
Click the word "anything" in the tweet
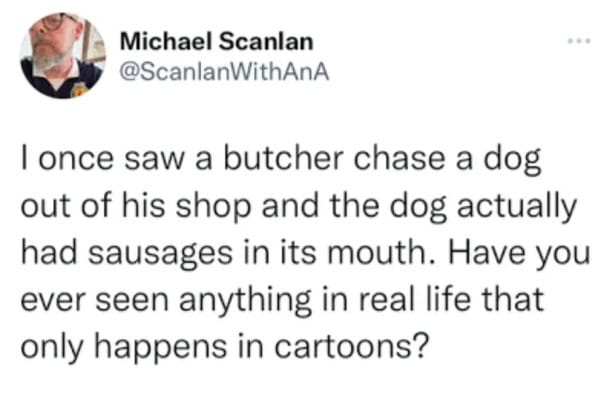pos(246,301)
